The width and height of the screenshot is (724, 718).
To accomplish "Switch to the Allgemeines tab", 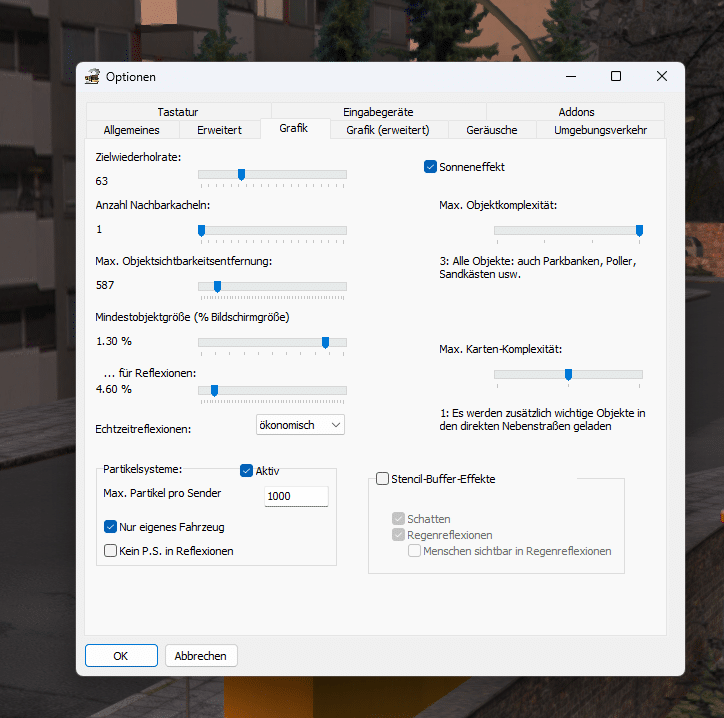I will (x=132, y=130).
